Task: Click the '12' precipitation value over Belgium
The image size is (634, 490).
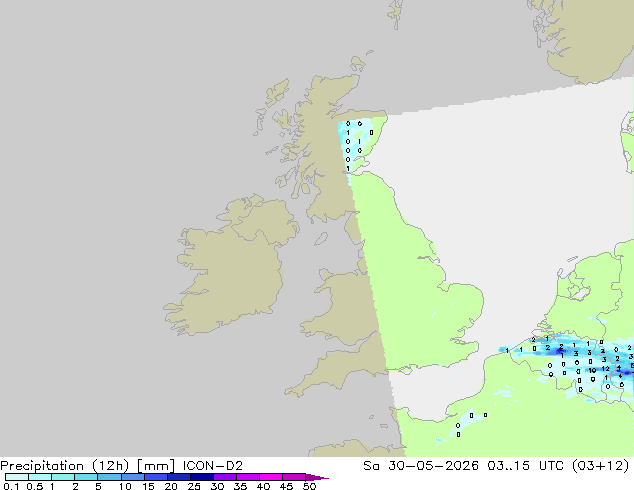Action: click(x=605, y=369)
